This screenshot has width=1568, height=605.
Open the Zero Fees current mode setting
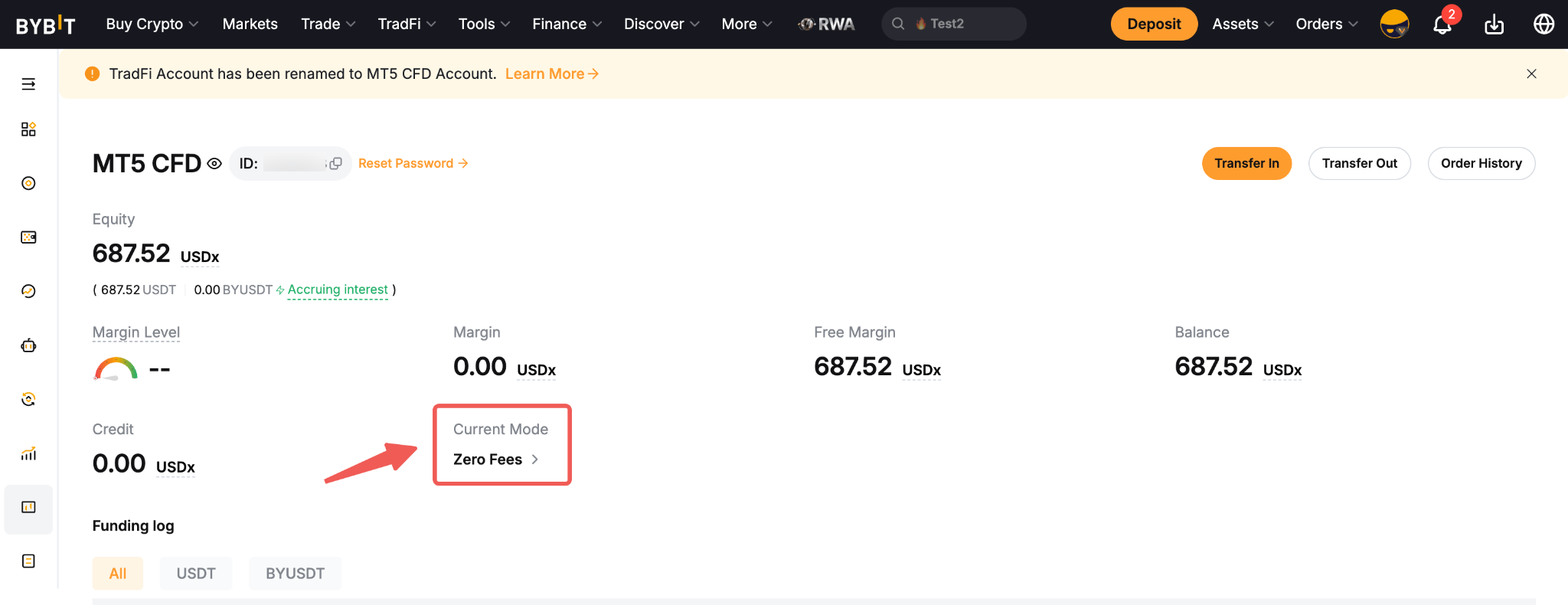[x=496, y=459]
